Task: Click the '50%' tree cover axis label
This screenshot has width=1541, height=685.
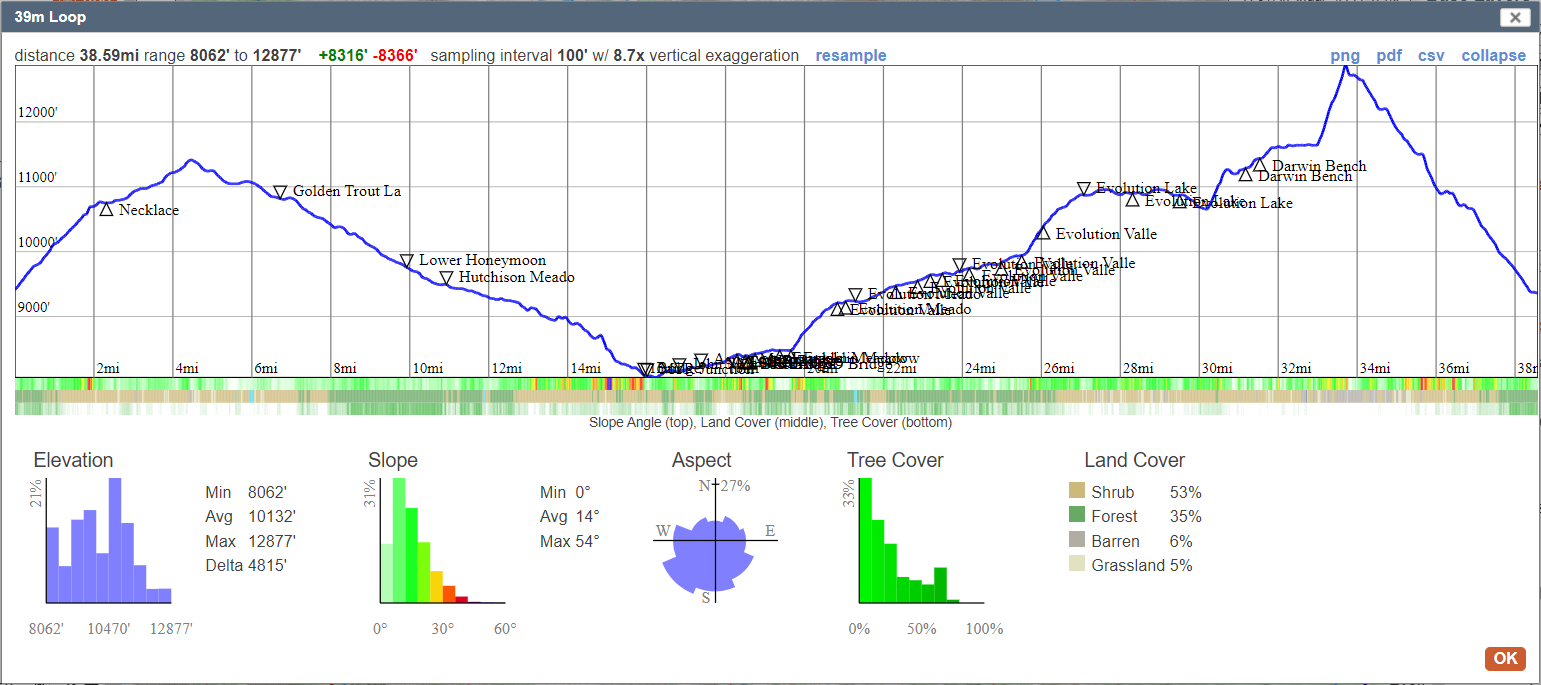Action: point(922,629)
